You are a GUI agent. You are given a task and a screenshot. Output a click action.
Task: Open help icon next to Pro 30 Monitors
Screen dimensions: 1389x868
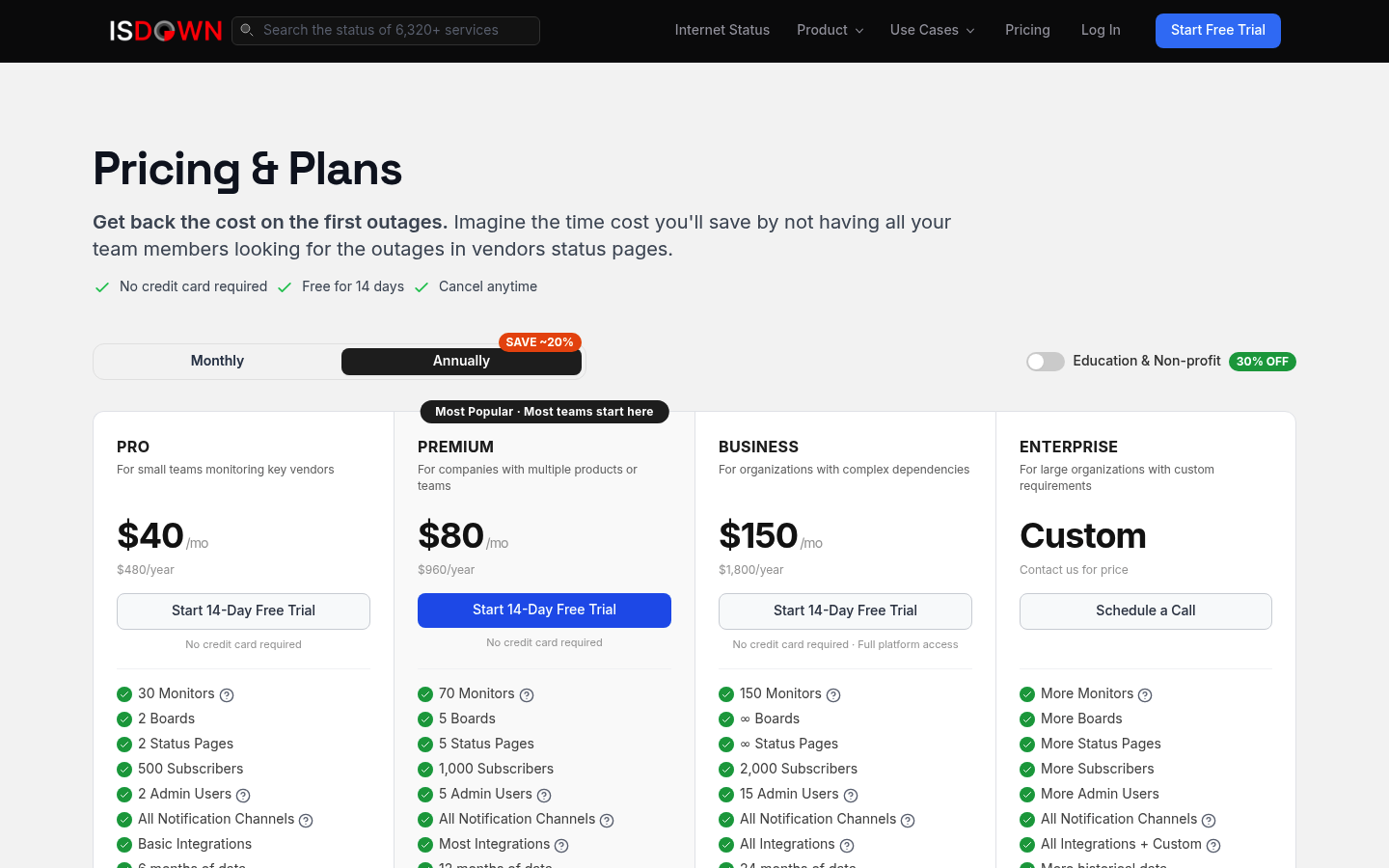point(227,695)
